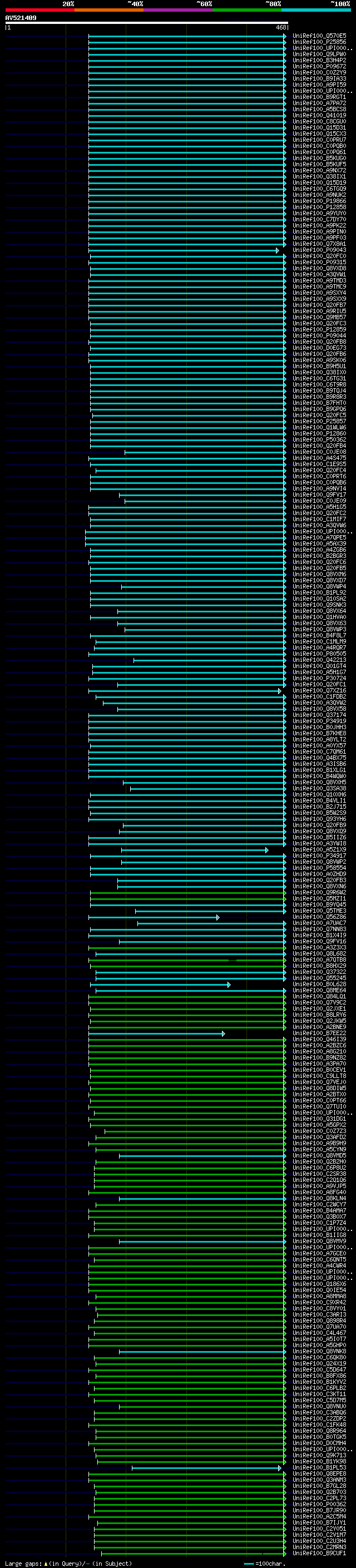Click the short alignment bar for UniRef100_Q56Z86
The width and height of the screenshot is (356, 1568).
[x=154, y=917]
